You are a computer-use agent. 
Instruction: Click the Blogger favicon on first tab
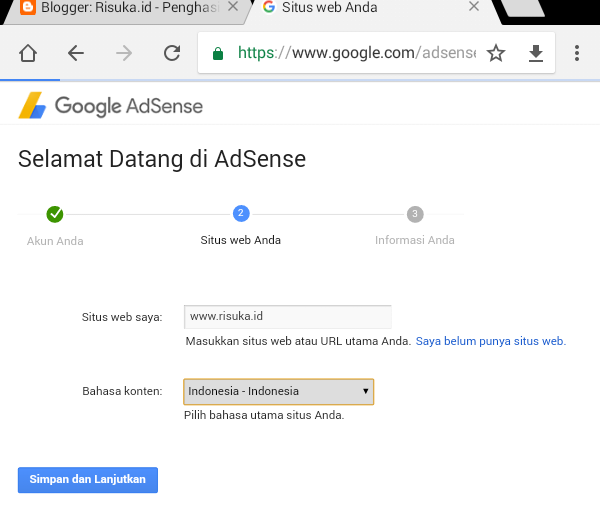(x=28, y=7)
